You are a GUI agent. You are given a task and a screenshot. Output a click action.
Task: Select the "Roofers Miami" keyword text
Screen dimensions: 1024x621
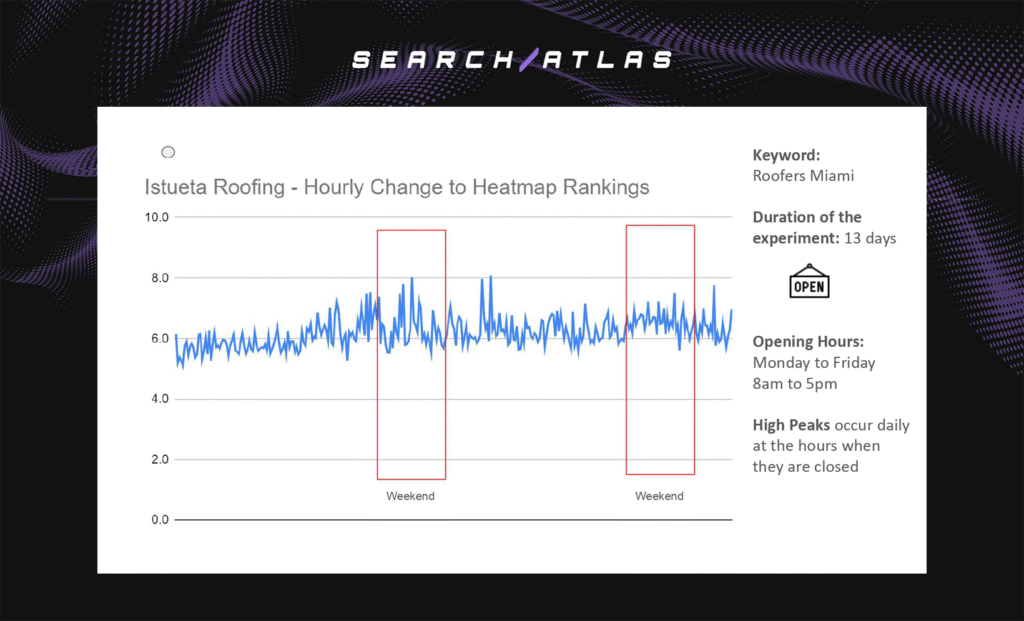pos(803,176)
